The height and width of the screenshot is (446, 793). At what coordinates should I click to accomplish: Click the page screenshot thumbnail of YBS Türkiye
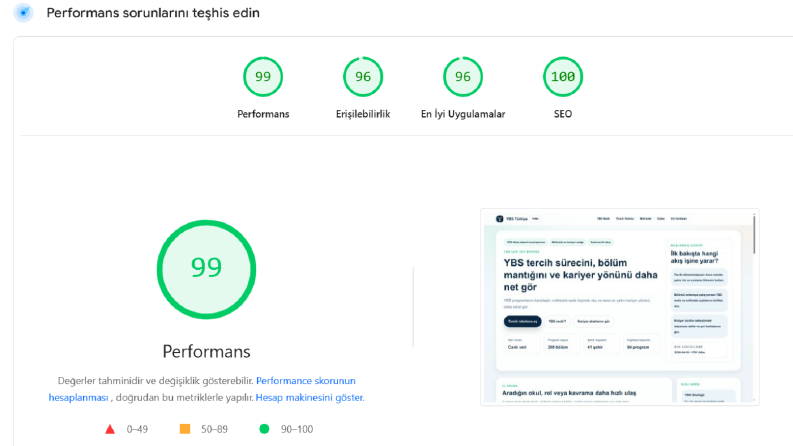620,307
